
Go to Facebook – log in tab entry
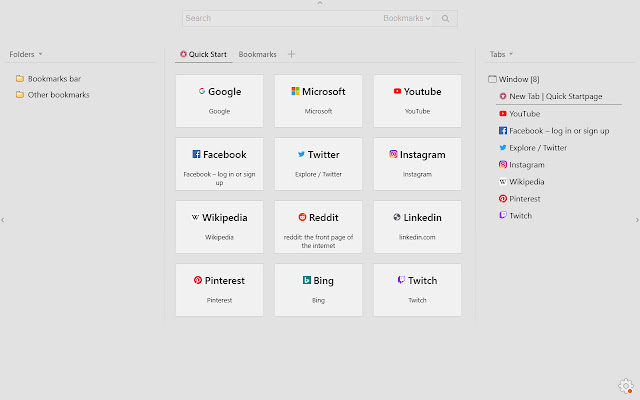(559, 131)
